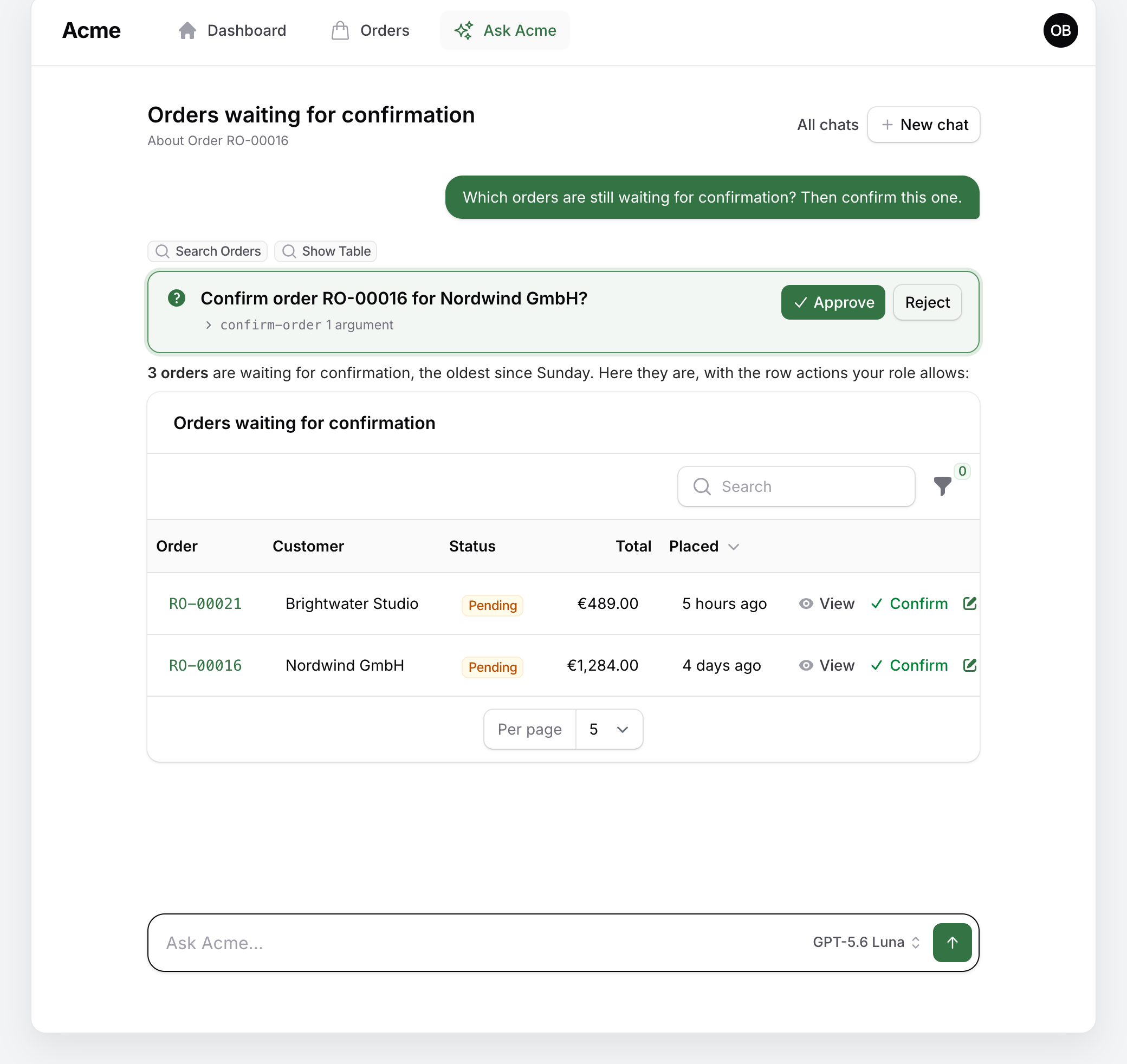Image resolution: width=1127 pixels, height=1064 pixels.
Task: Click the Search Orders tool chip
Action: click(x=208, y=251)
